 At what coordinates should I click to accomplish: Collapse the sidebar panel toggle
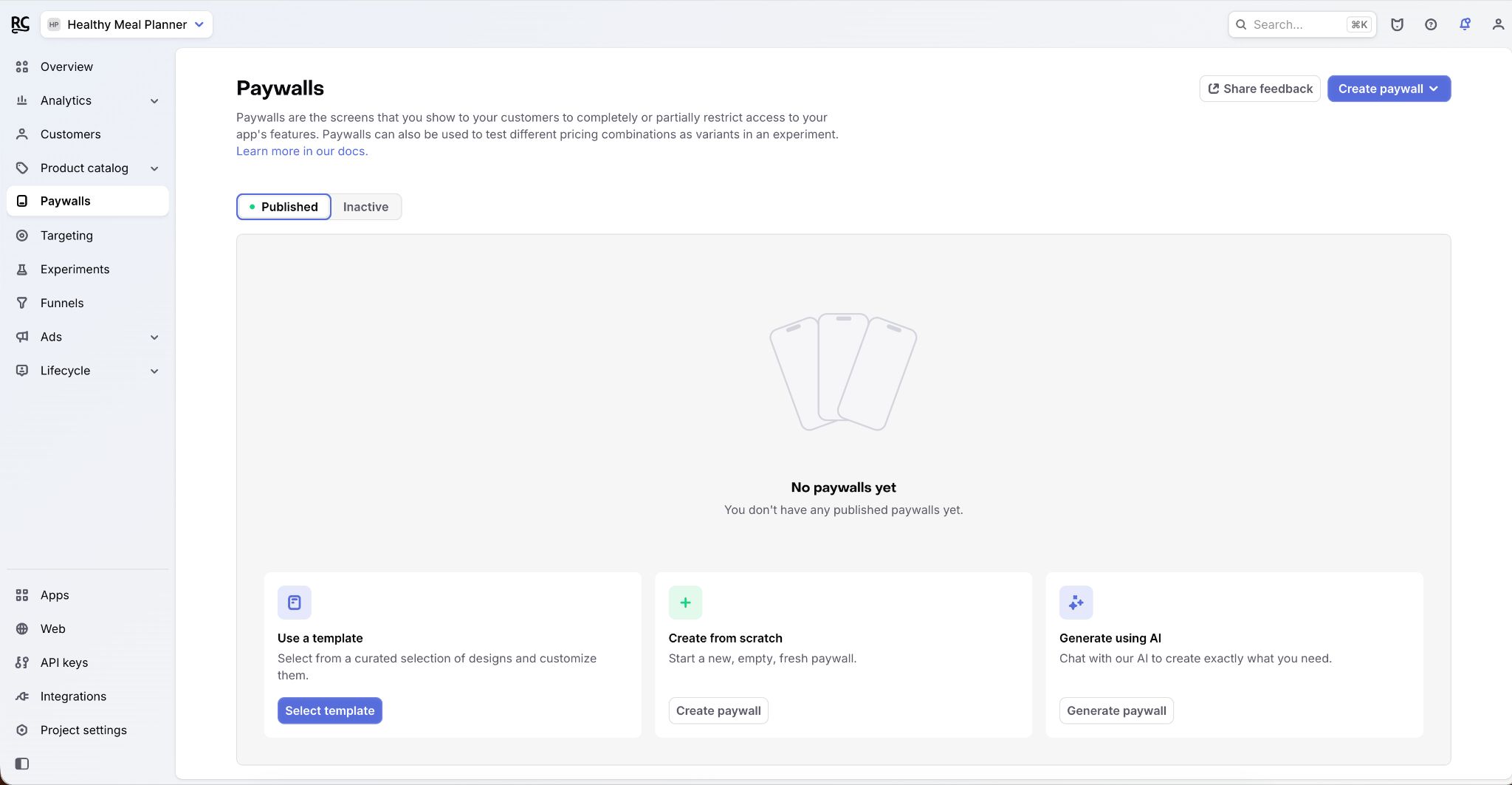(22, 764)
